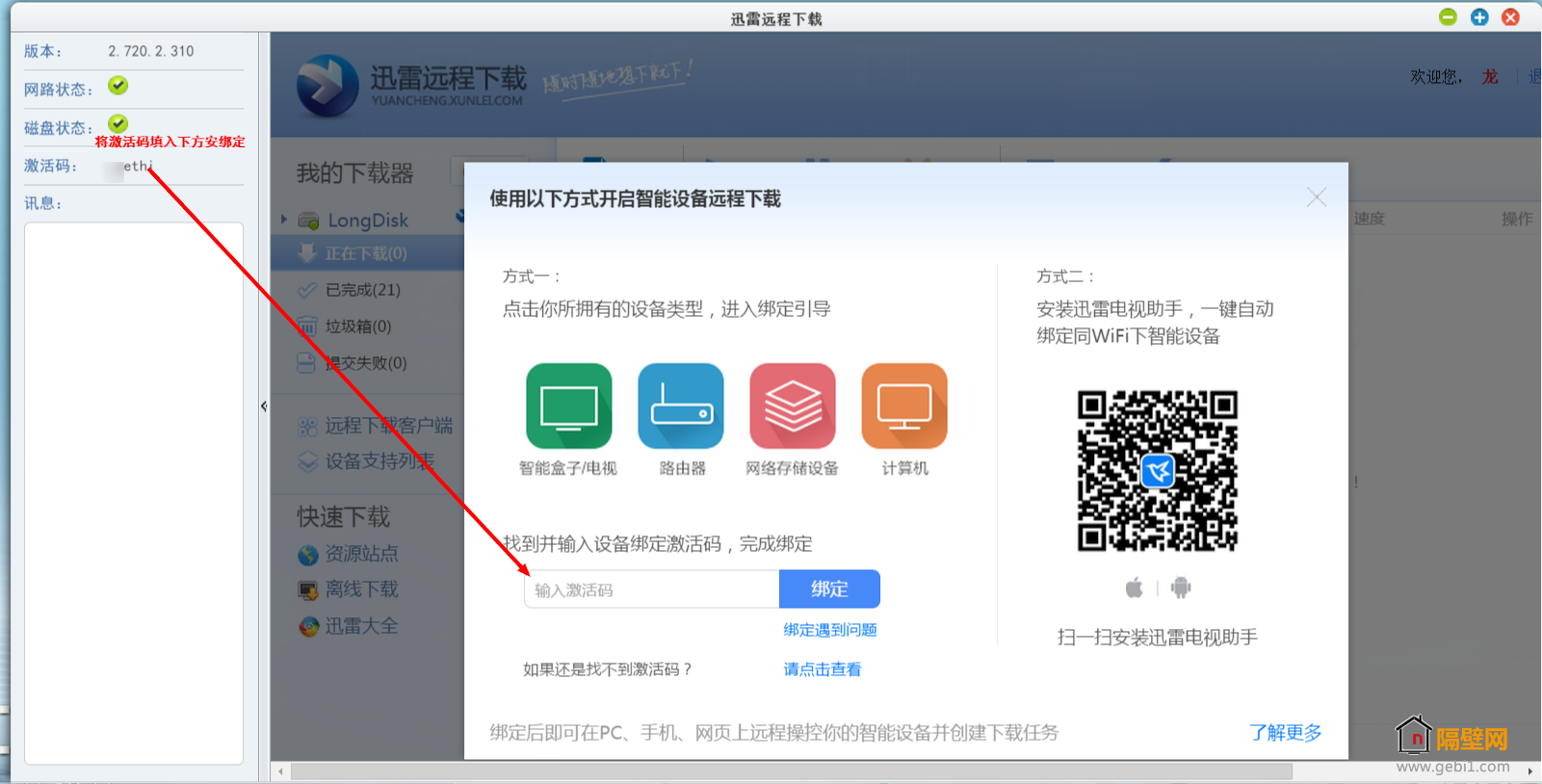Choose the 路由器 router device icon
Viewport: 1542px width, 784px height.
coord(681,405)
